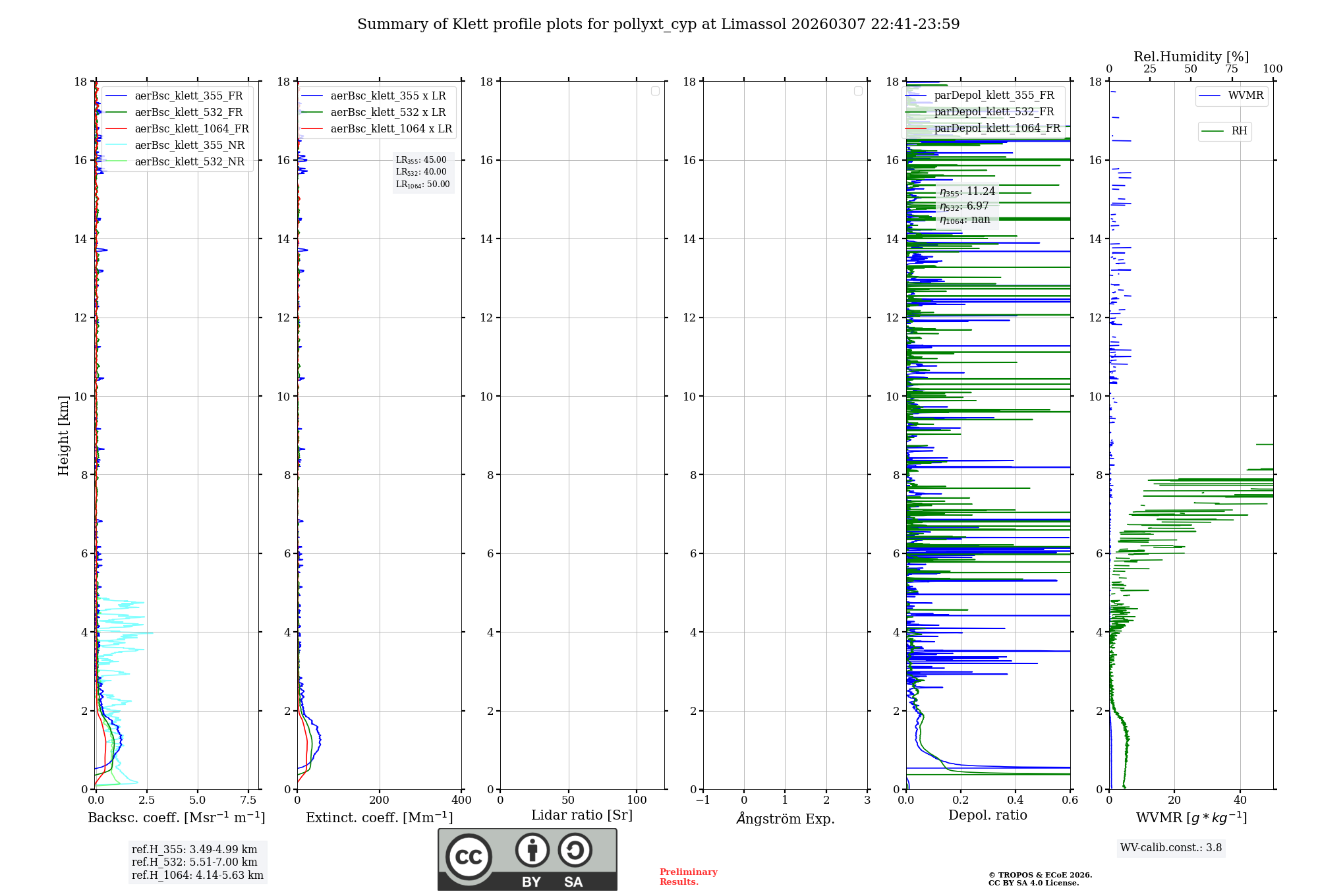
Task: Click the parDepol_klett_355_FR legend entry
Action: pos(994,96)
